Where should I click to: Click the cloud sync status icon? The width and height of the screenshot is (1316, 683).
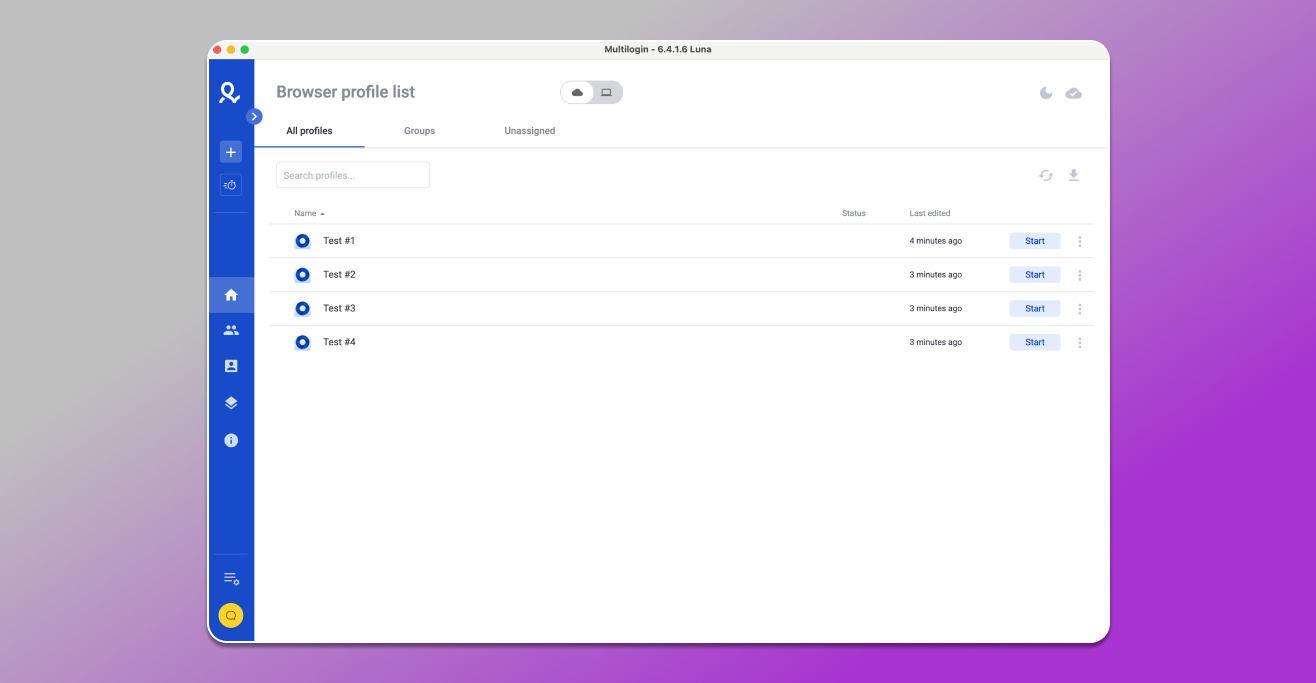(x=1074, y=92)
